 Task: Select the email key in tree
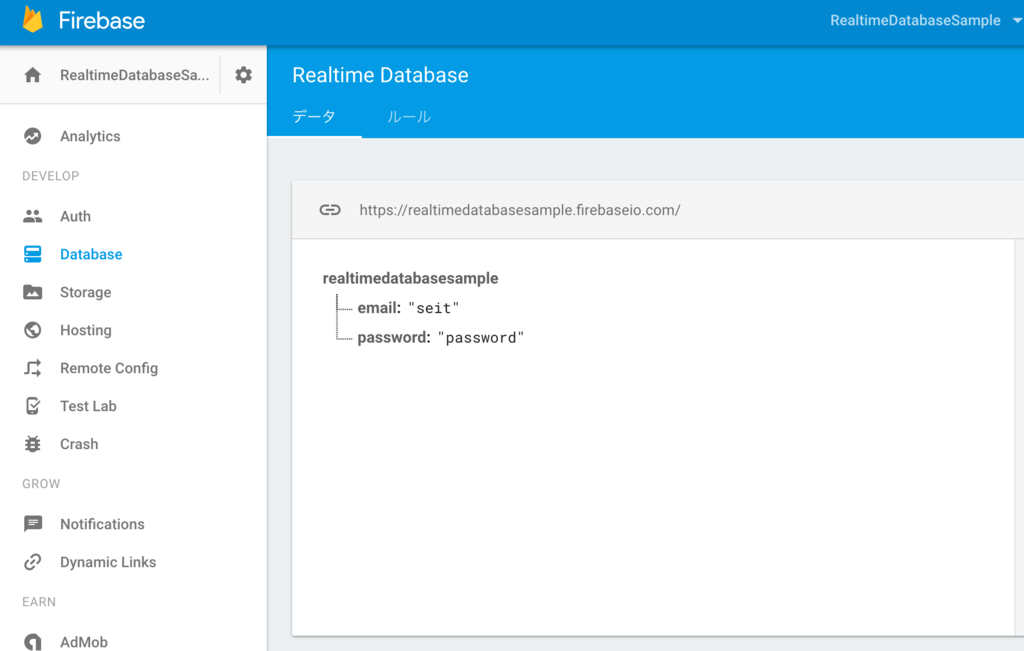click(379, 308)
